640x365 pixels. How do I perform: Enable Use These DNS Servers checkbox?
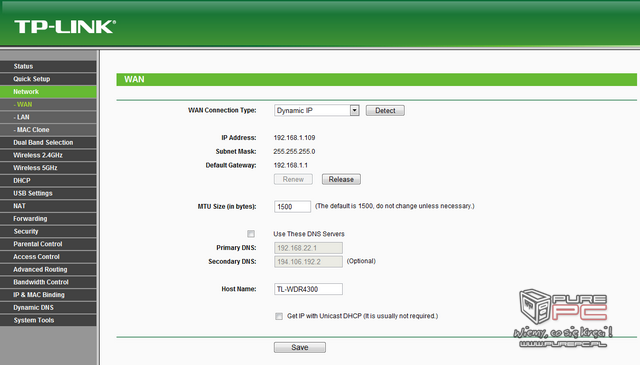click(251, 234)
